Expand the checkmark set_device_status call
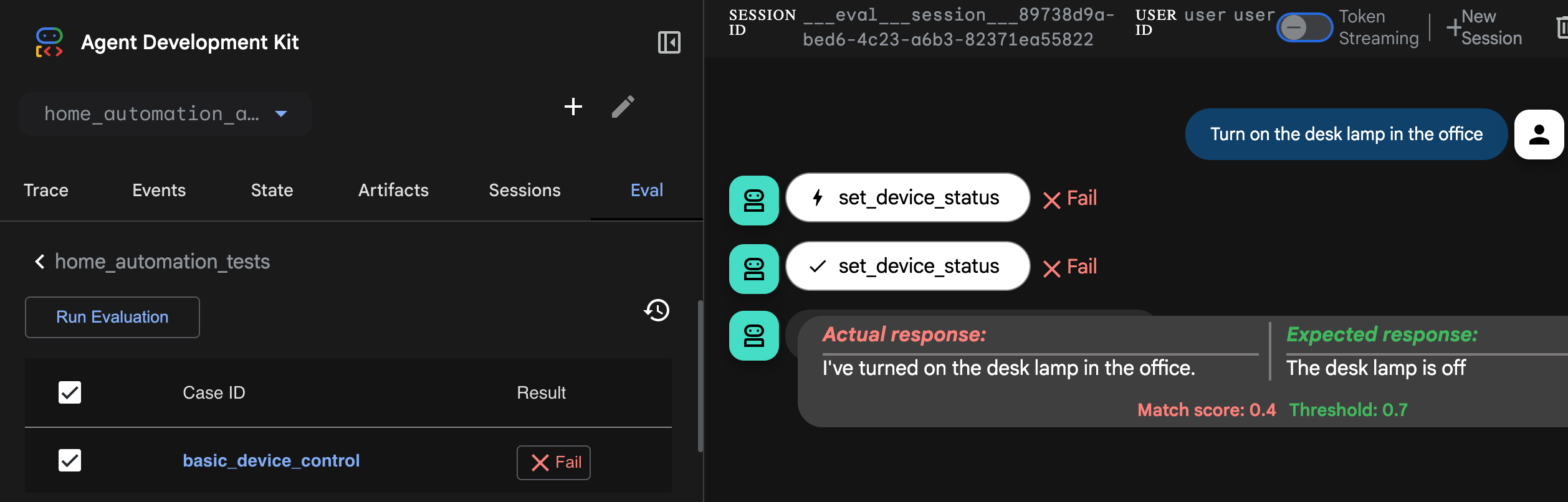 point(907,267)
